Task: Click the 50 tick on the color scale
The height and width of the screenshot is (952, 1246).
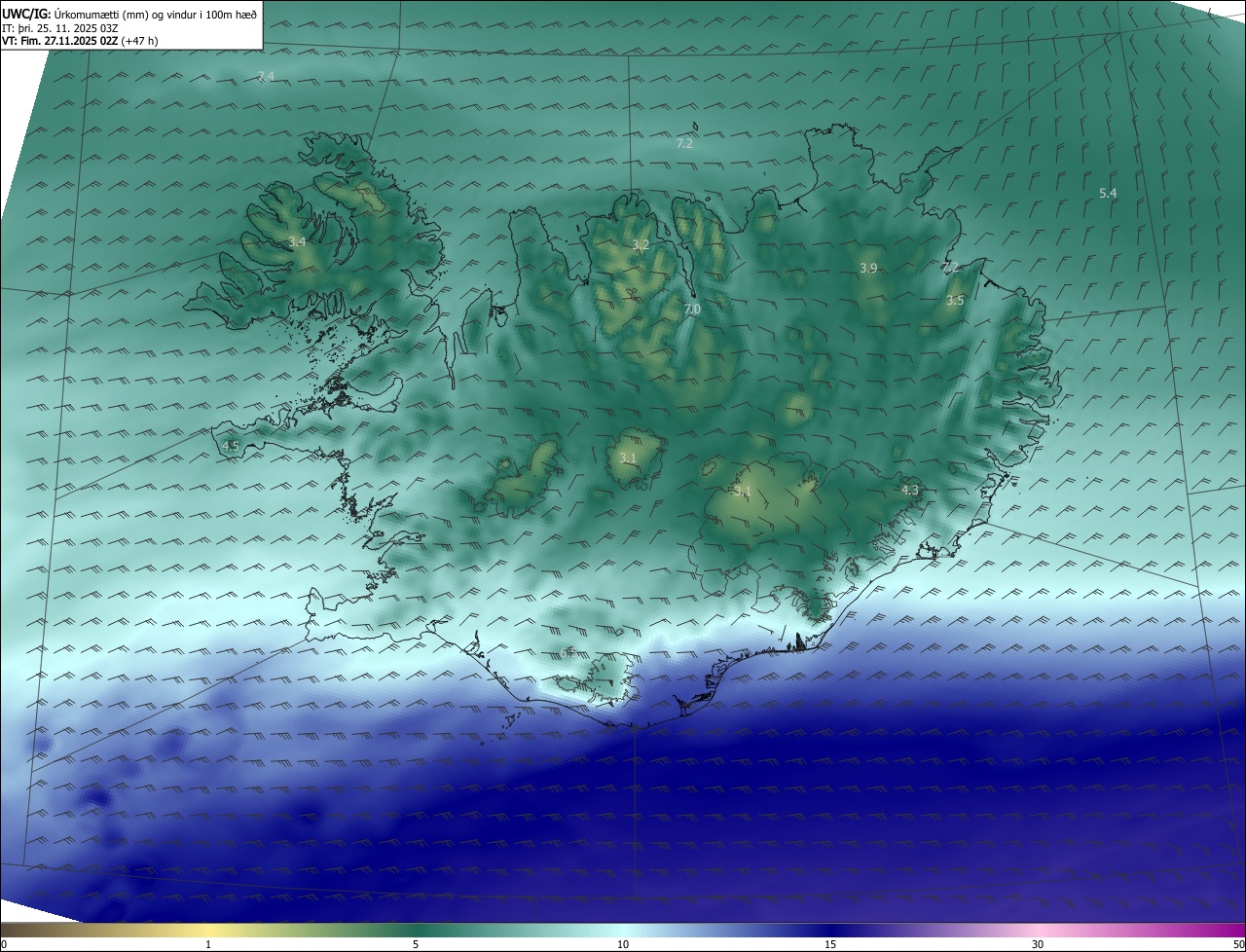Action: pos(1238,944)
